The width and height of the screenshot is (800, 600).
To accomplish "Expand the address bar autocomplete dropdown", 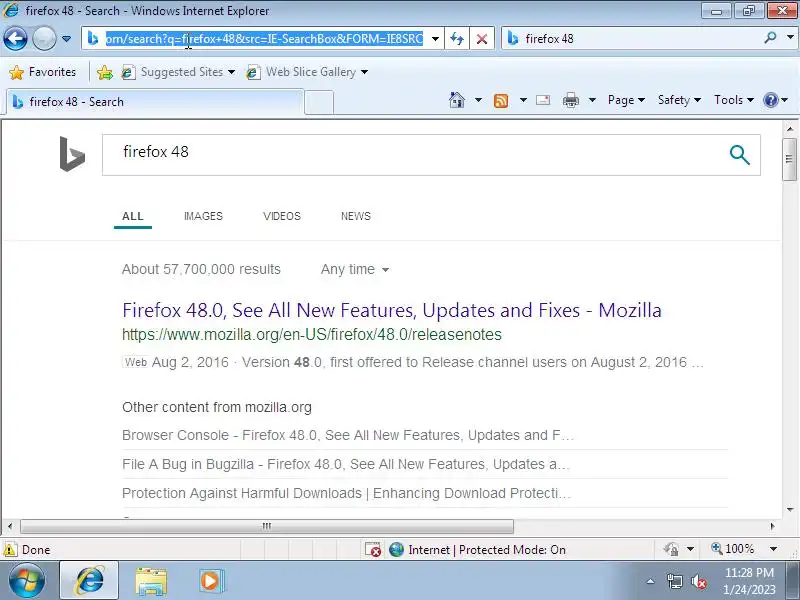I will click(435, 39).
